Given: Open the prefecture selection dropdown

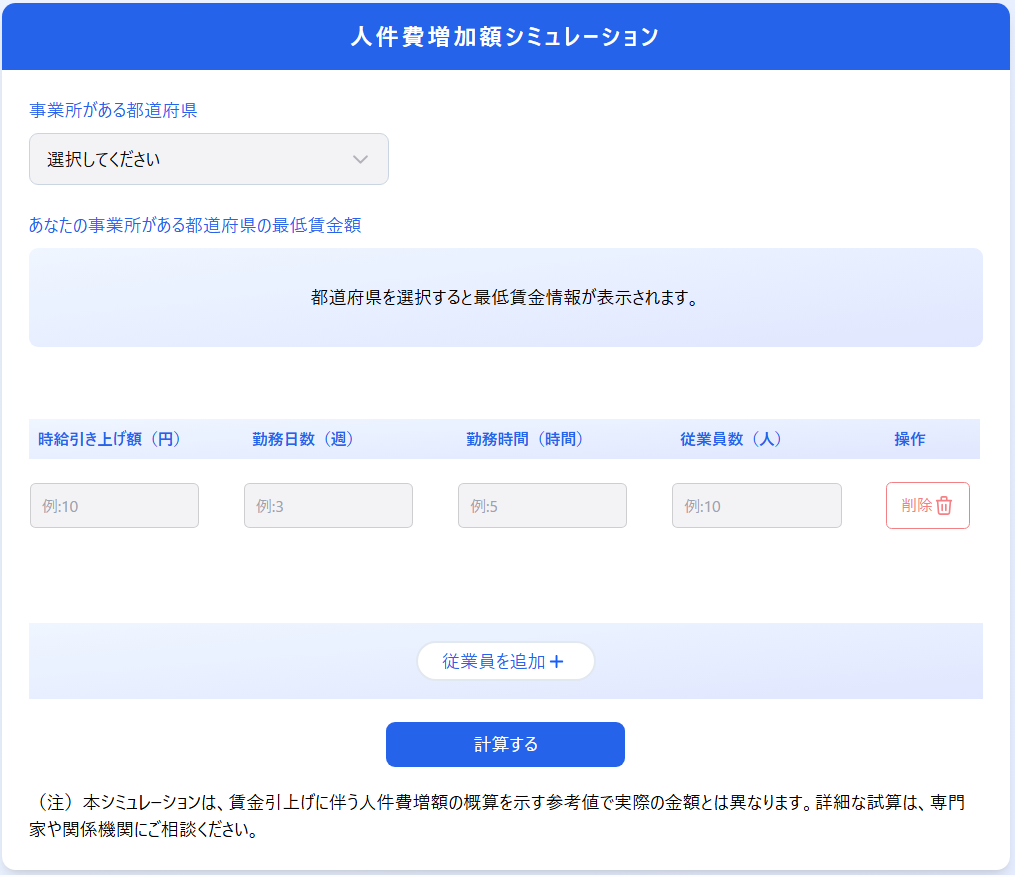Looking at the screenshot, I should click(208, 158).
